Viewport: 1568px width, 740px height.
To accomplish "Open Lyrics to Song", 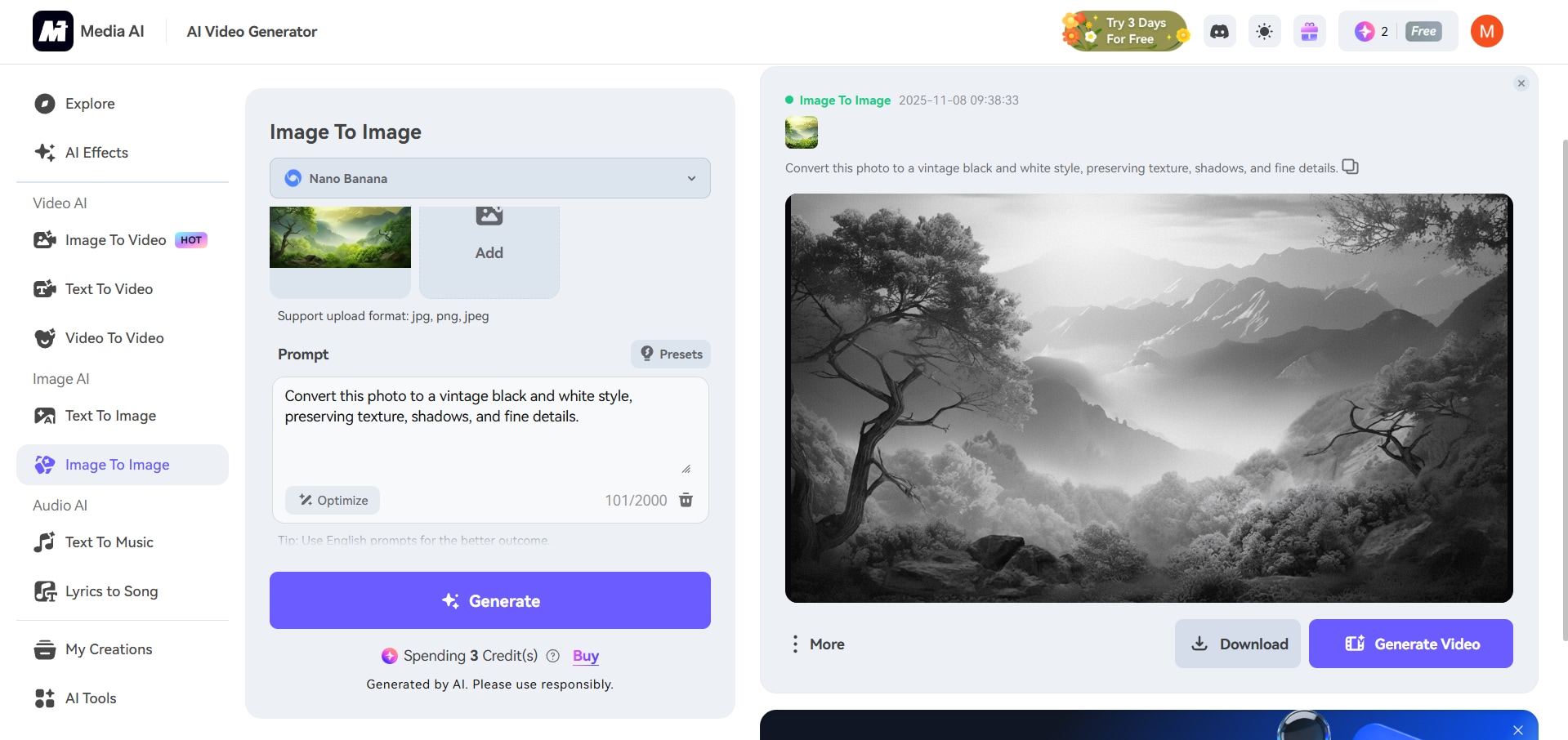I will (x=123, y=591).
